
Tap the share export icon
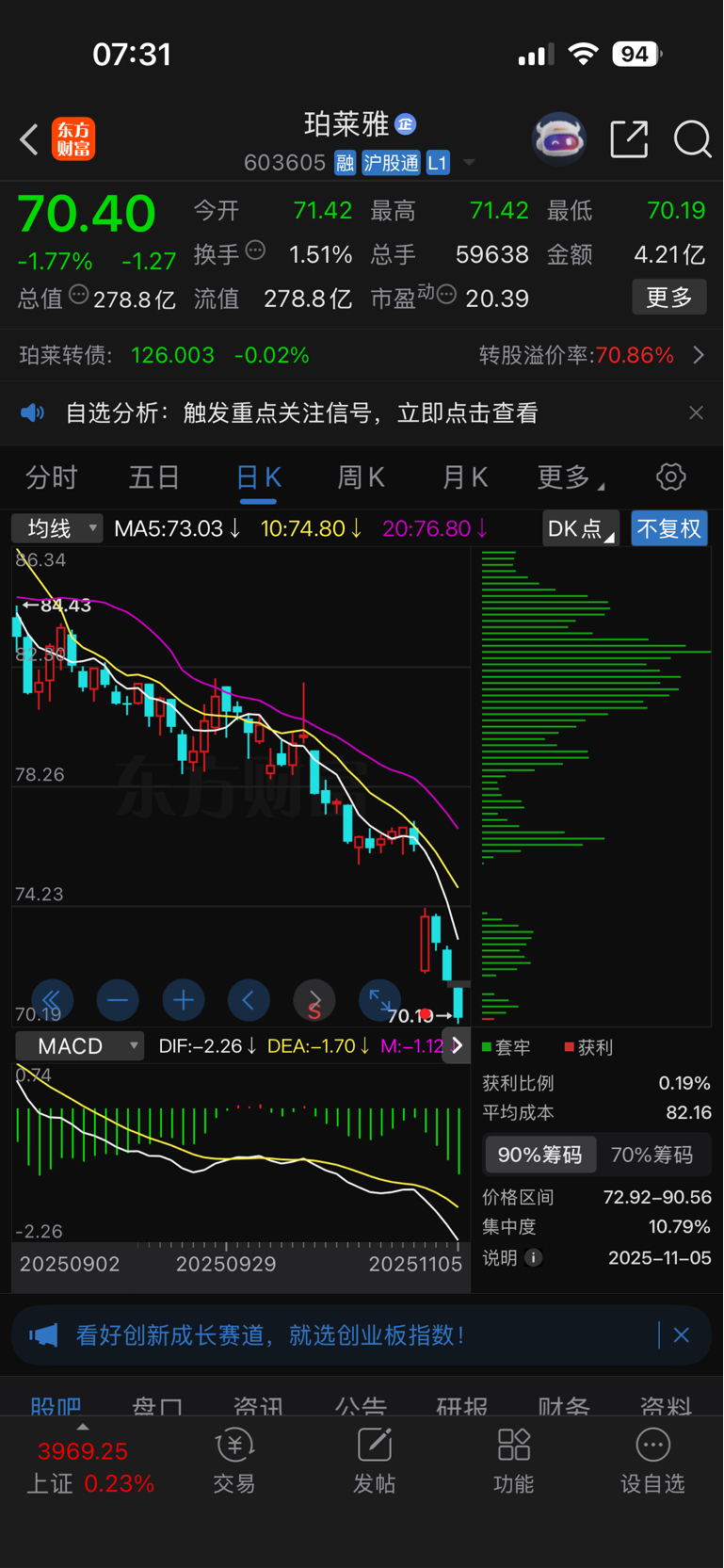pyautogui.click(x=629, y=139)
